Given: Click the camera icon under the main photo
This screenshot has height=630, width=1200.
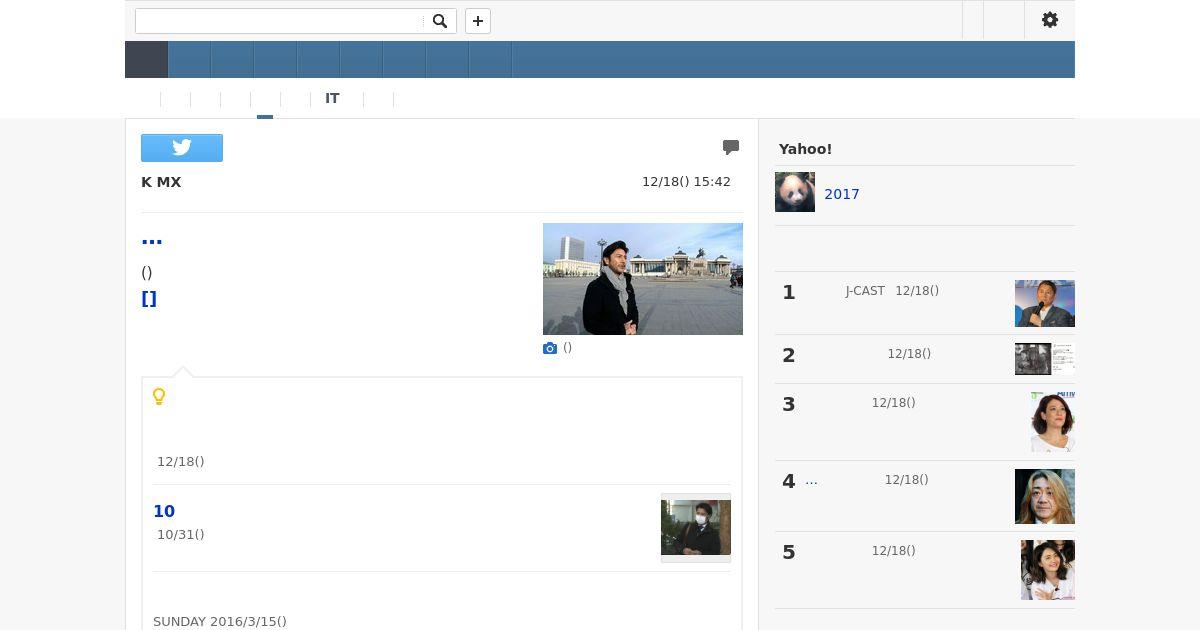Looking at the screenshot, I should [x=550, y=348].
